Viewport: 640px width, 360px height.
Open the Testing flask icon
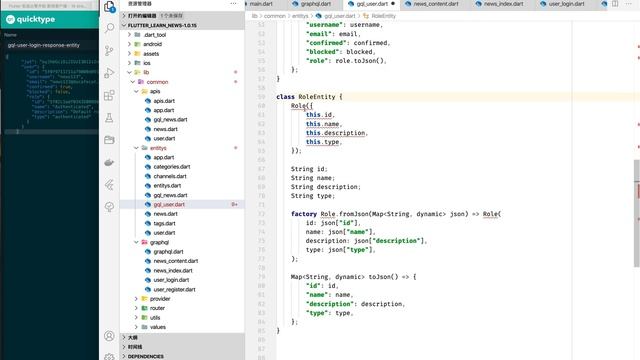tap(109, 118)
